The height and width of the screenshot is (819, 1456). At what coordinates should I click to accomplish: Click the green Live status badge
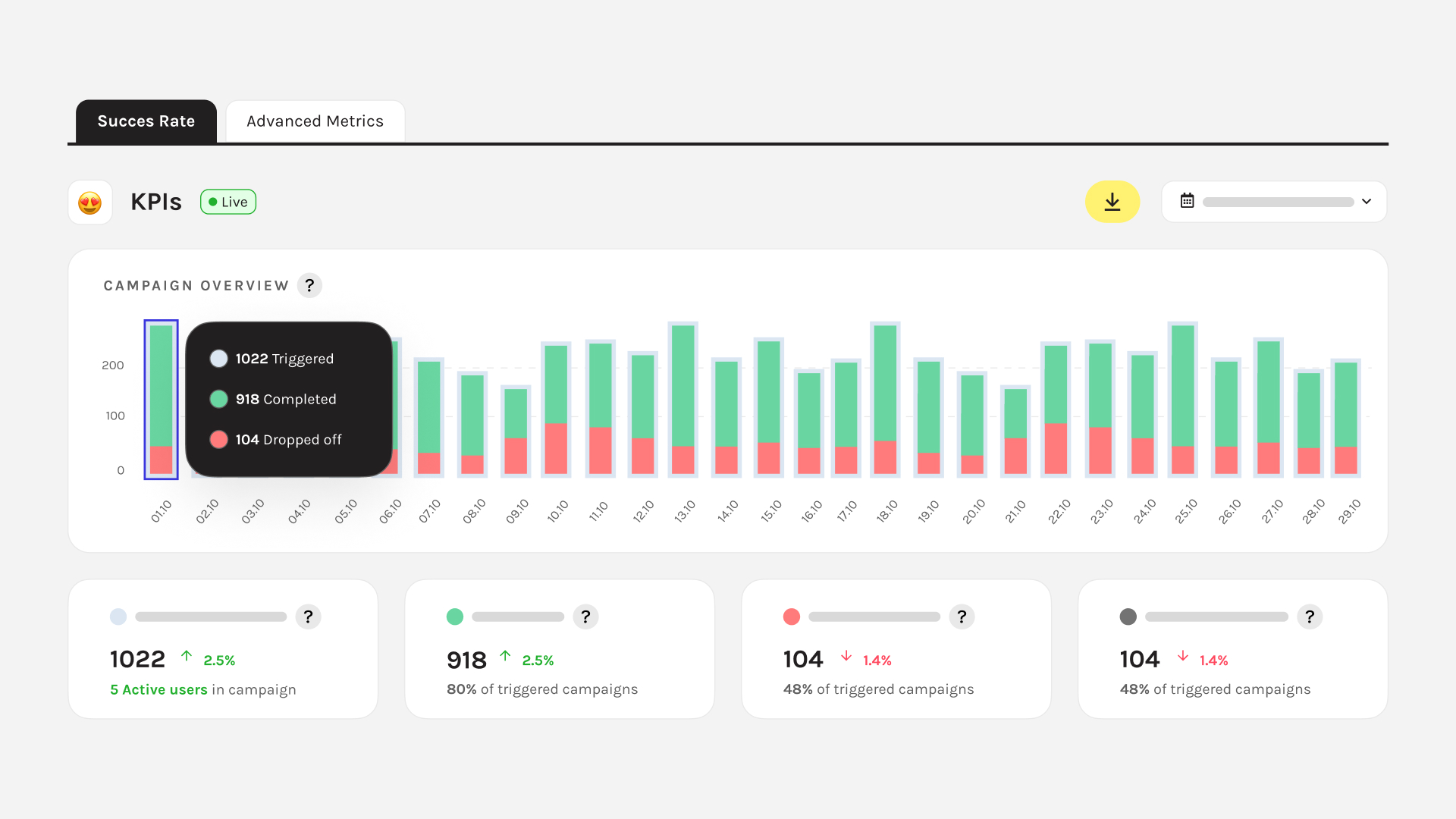click(228, 202)
